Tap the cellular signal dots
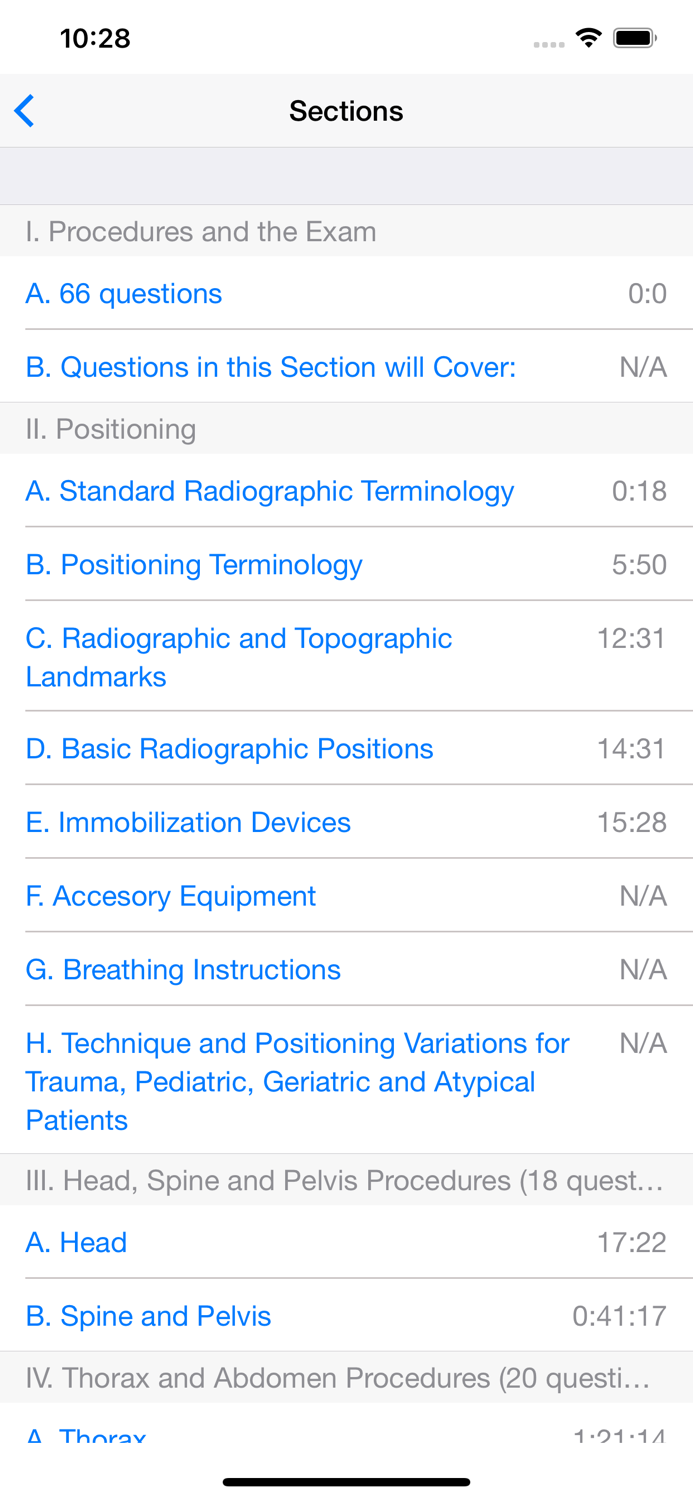Screen dimensions: 693x1500 [x=548, y=42]
